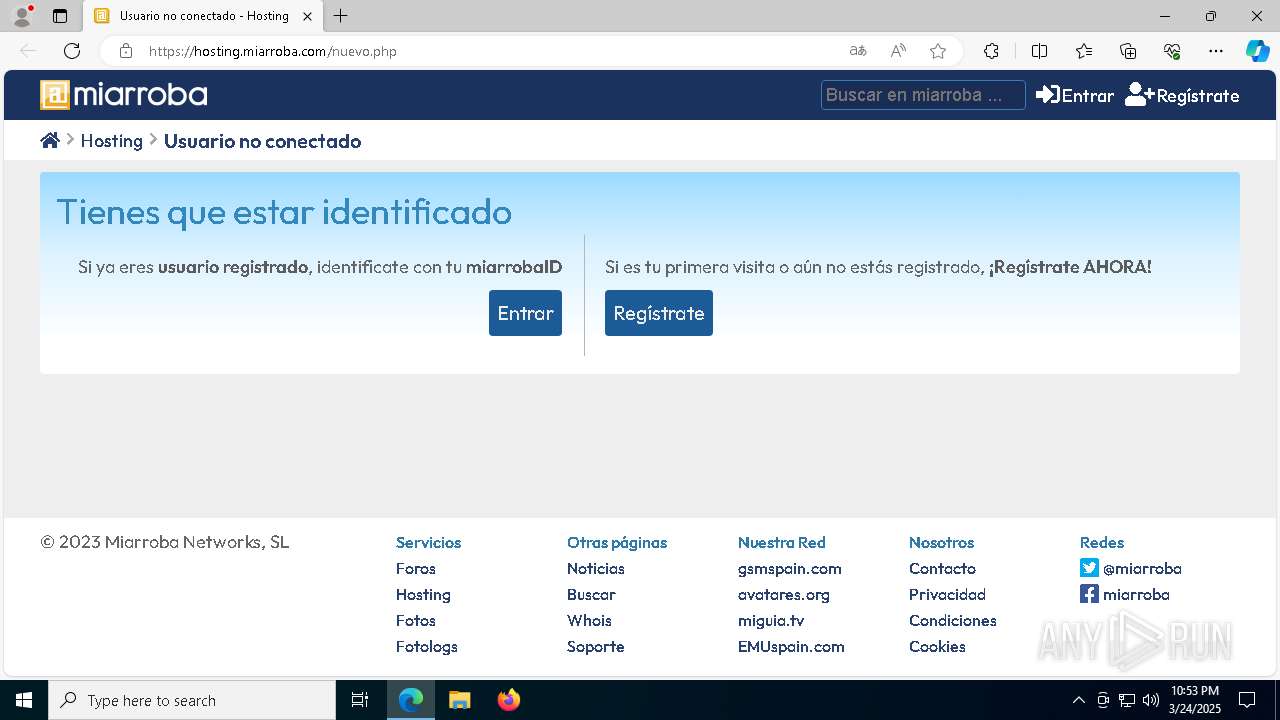Image resolution: width=1280 pixels, height=720 pixels.
Task: Click the browser back arrow
Action: tap(28, 51)
